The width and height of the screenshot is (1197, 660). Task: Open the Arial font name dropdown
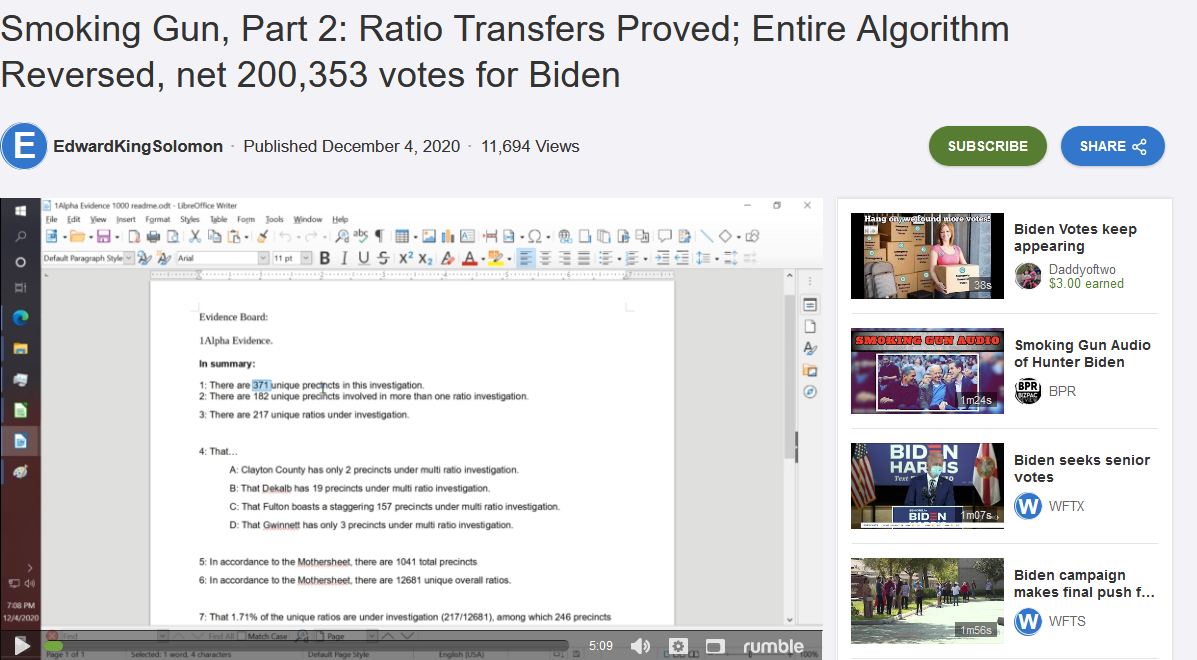pos(263,258)
